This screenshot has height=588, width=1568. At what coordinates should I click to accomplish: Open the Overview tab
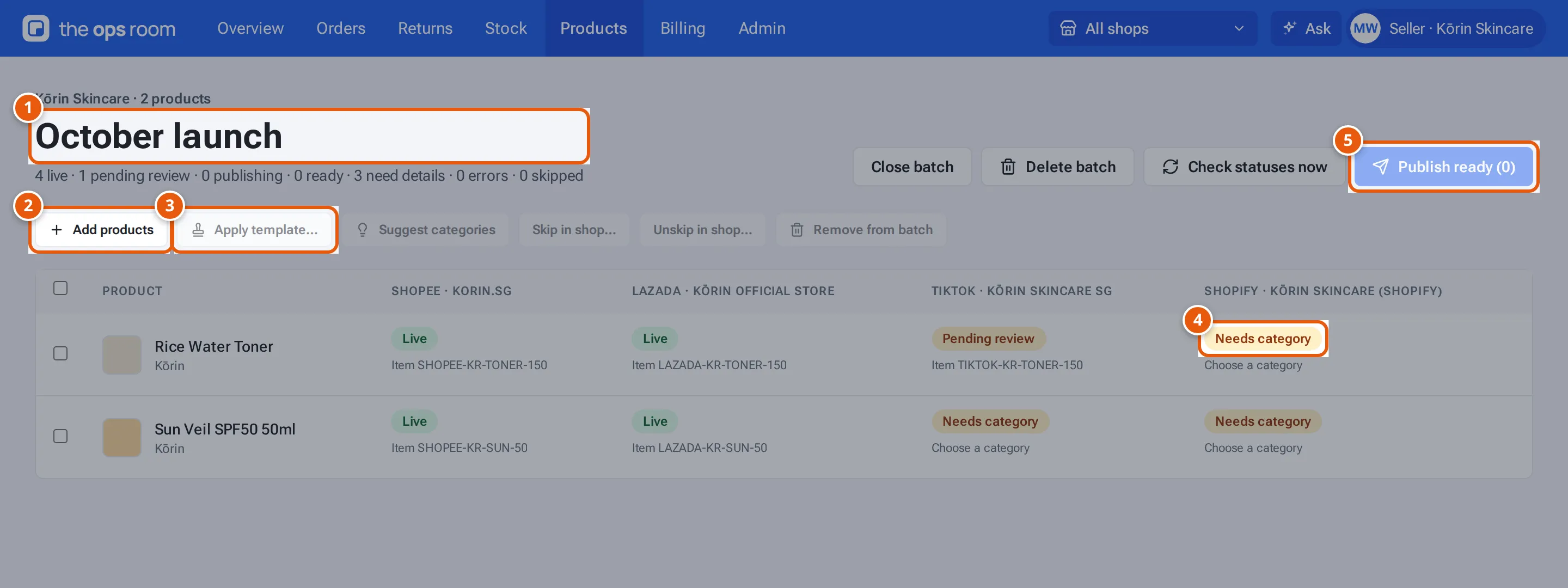(x=250, y=28)
